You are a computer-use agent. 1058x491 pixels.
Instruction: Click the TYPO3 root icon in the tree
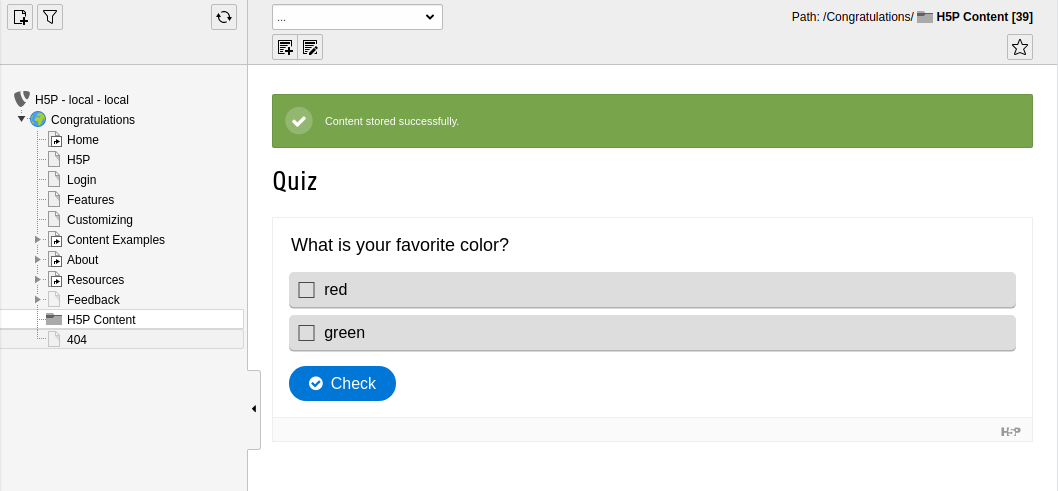(x=22, y=99)
